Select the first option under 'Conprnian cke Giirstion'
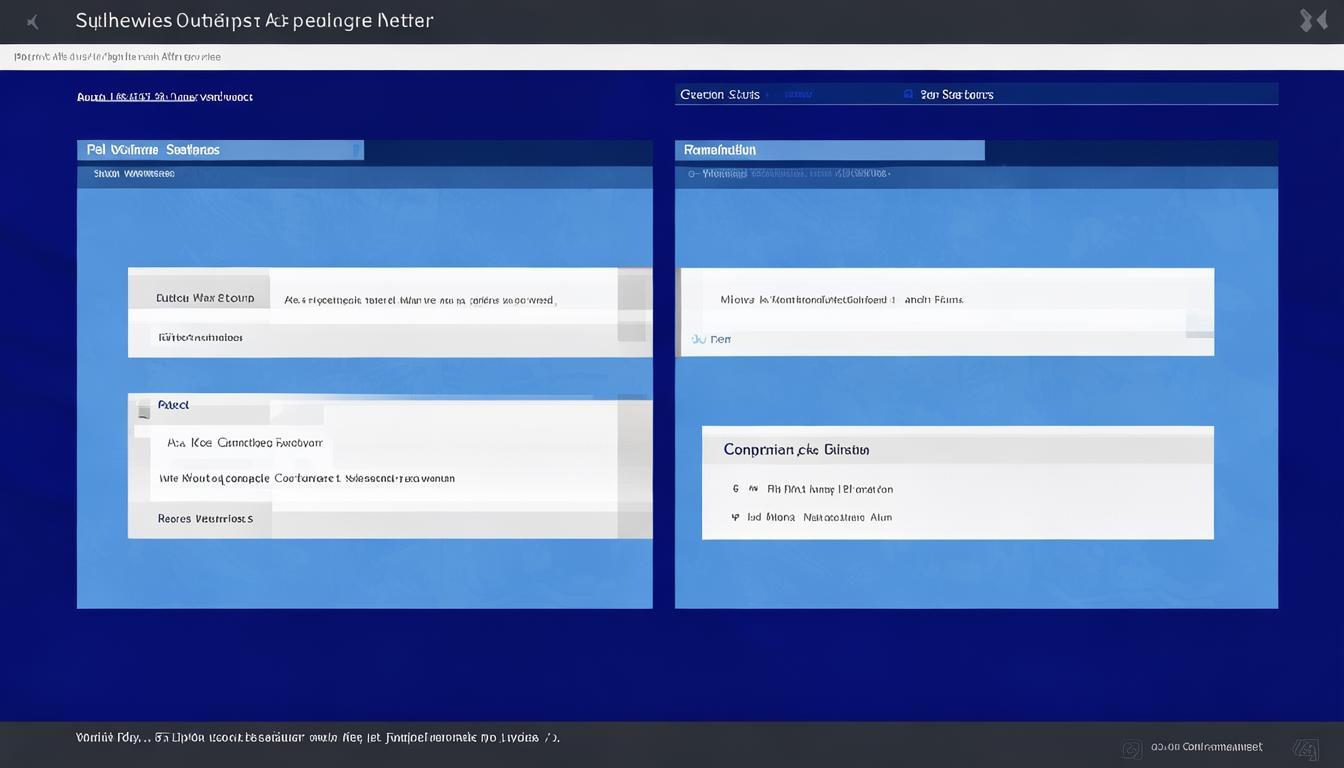1344x768 pixels. coord(736,490)
